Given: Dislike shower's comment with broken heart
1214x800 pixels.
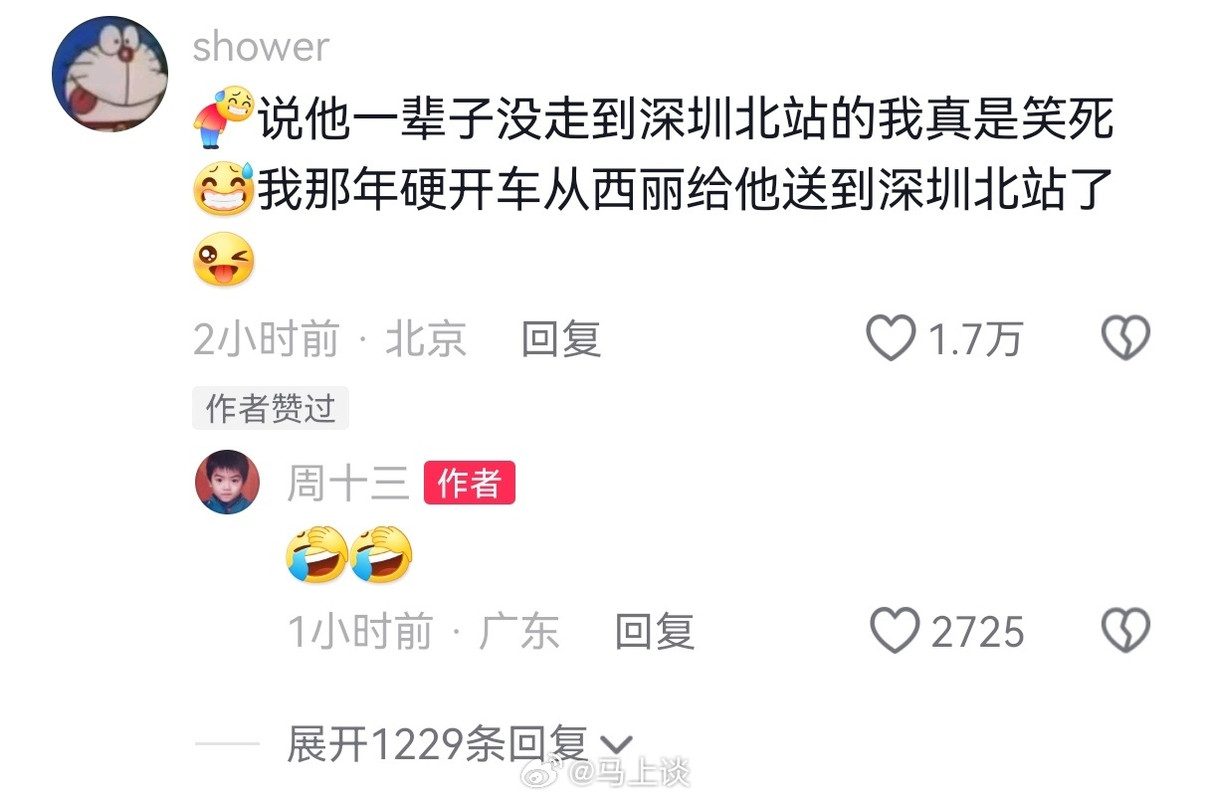Looking at the screenshot, I should (1125, 339).
